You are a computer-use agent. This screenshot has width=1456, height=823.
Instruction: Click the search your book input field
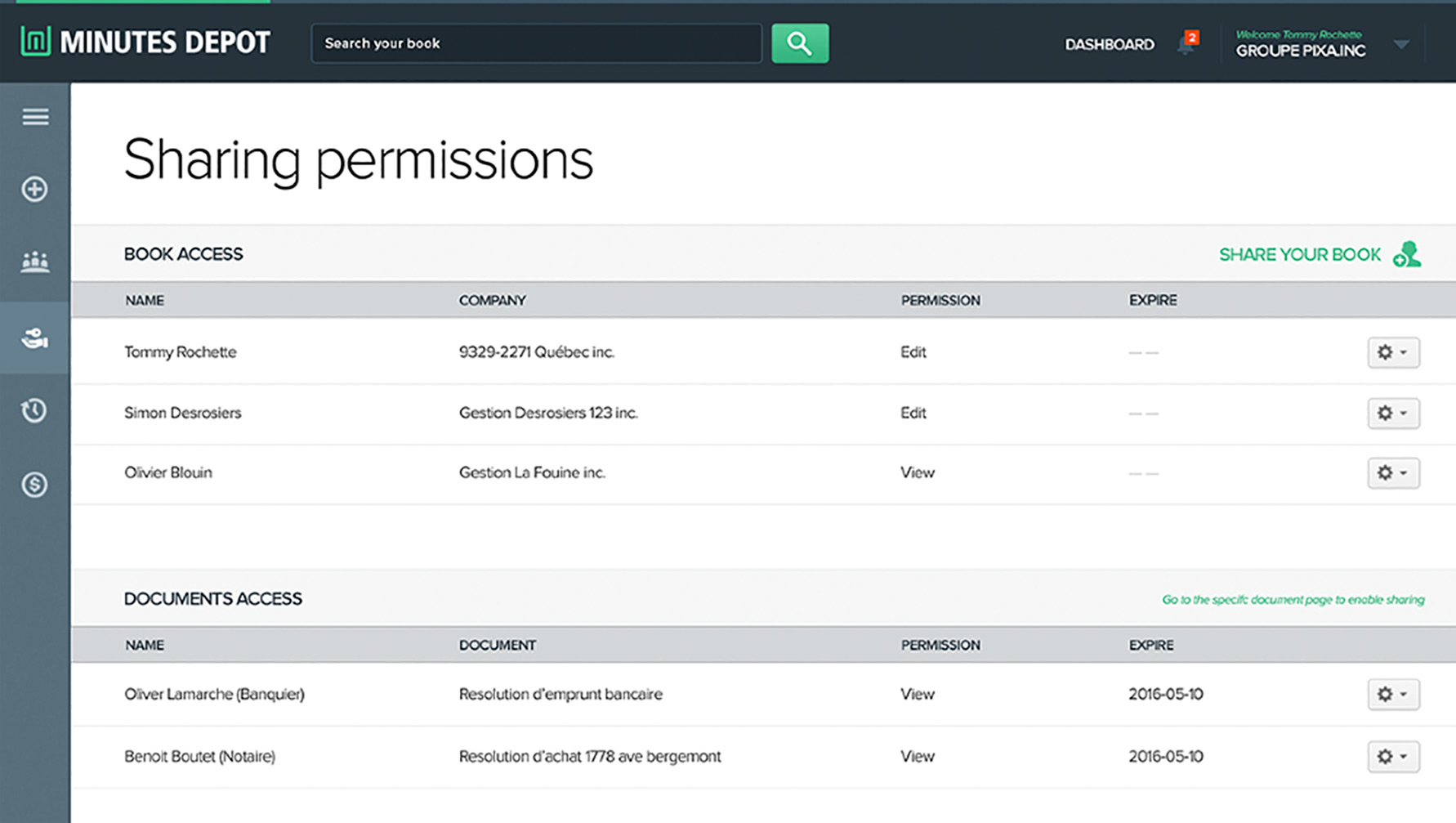(535, 42)
